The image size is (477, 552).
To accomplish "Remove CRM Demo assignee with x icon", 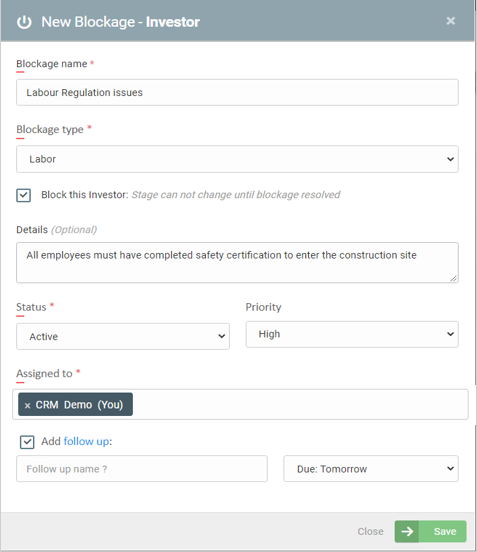I will click(27, 405).
